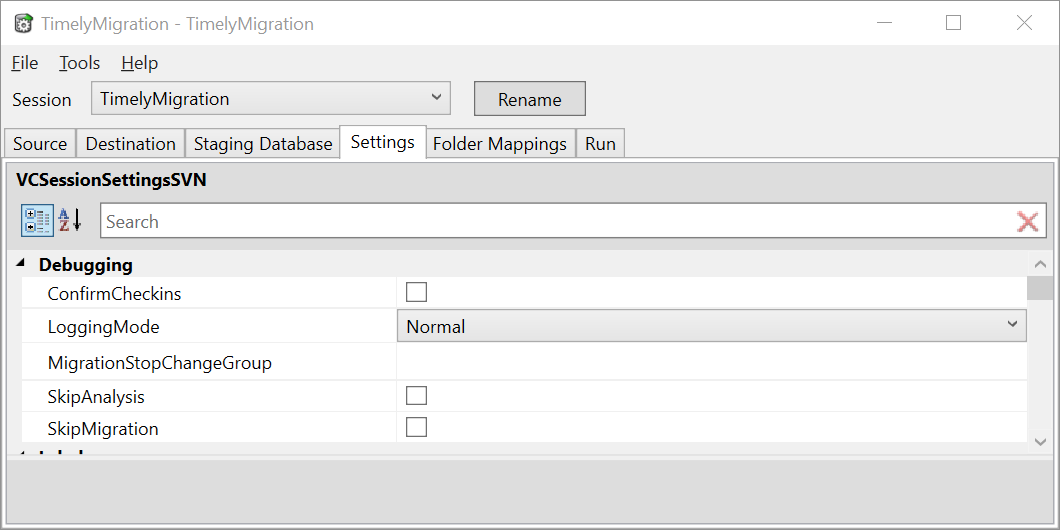Select the MigrationStopChangeGroup property label

tap(160, 363)
